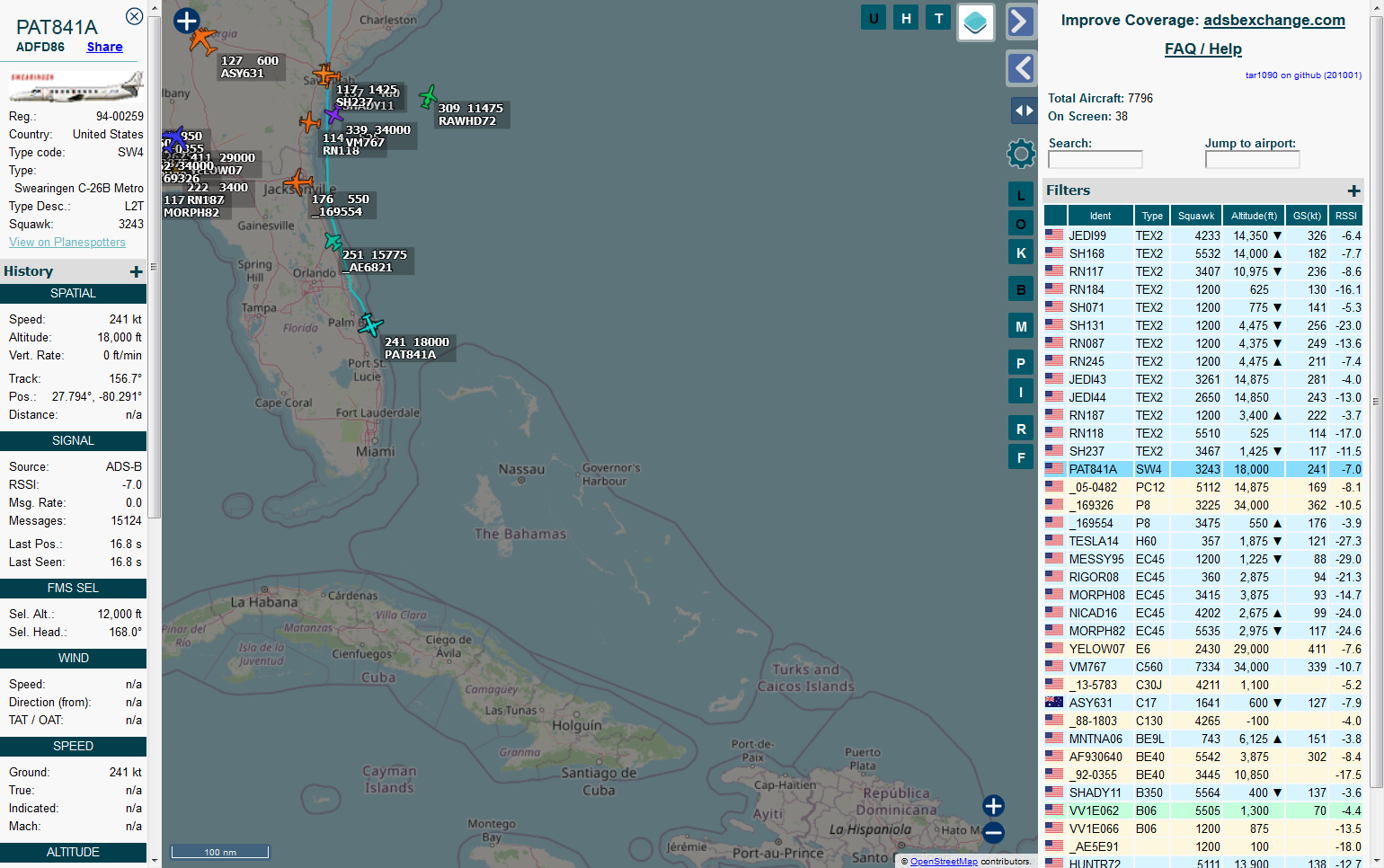Toggle the B map option button
Viewport: 1384px width, 868px height.
click(1020, 289)
